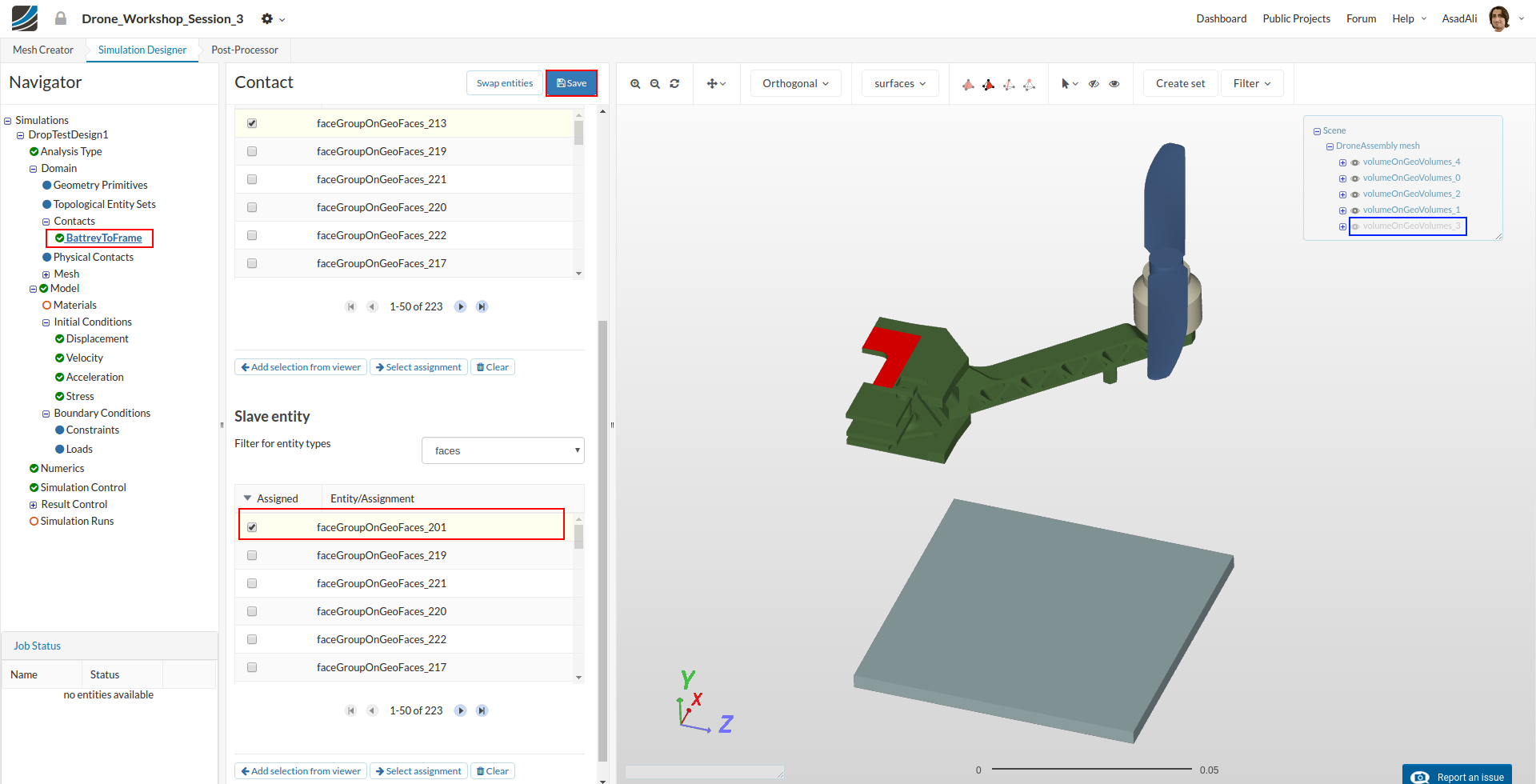Click the zoom in magnifier icon

pos(635,84)
